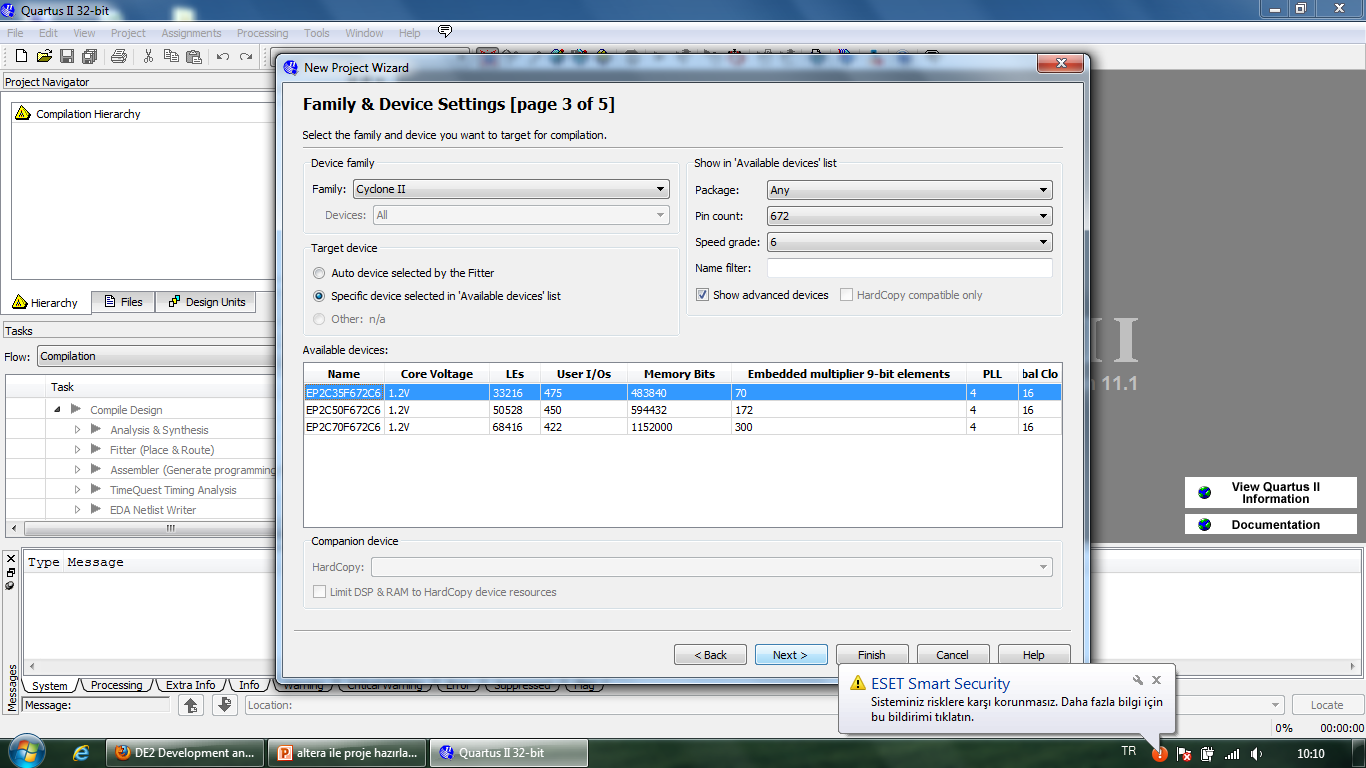Click the globe icon beside Documentation

[x=1204, y=524]
